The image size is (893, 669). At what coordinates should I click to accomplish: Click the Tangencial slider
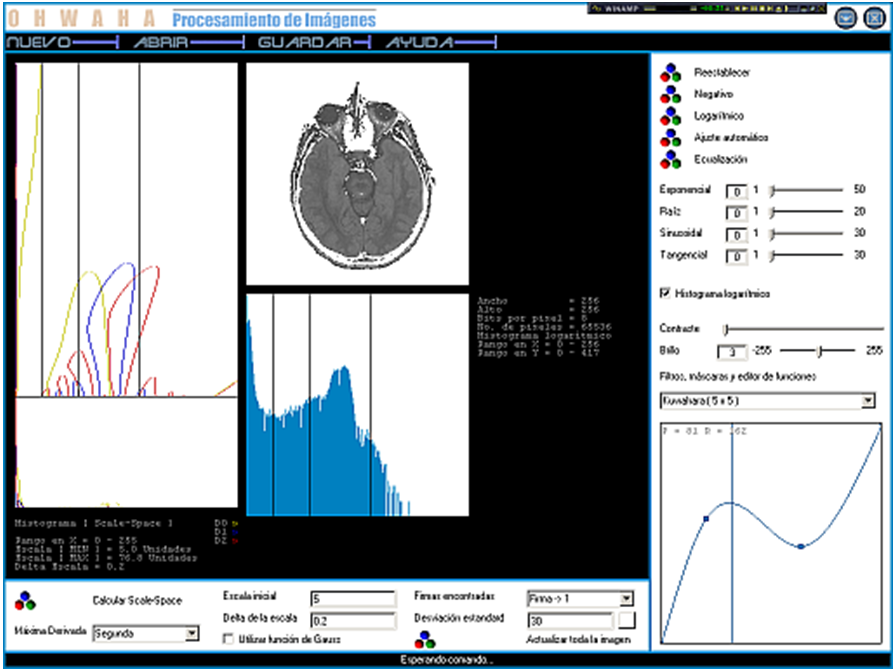[806, 255]
